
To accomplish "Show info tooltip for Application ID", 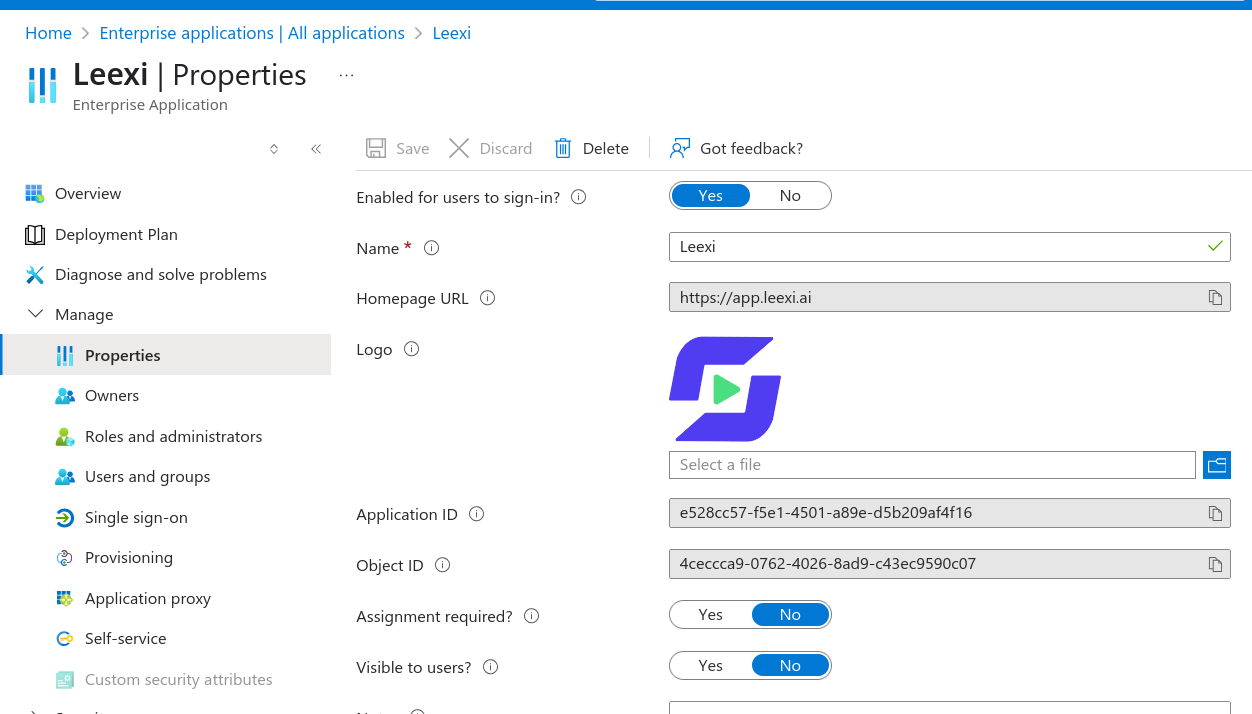I will click(x=477, y=514).
